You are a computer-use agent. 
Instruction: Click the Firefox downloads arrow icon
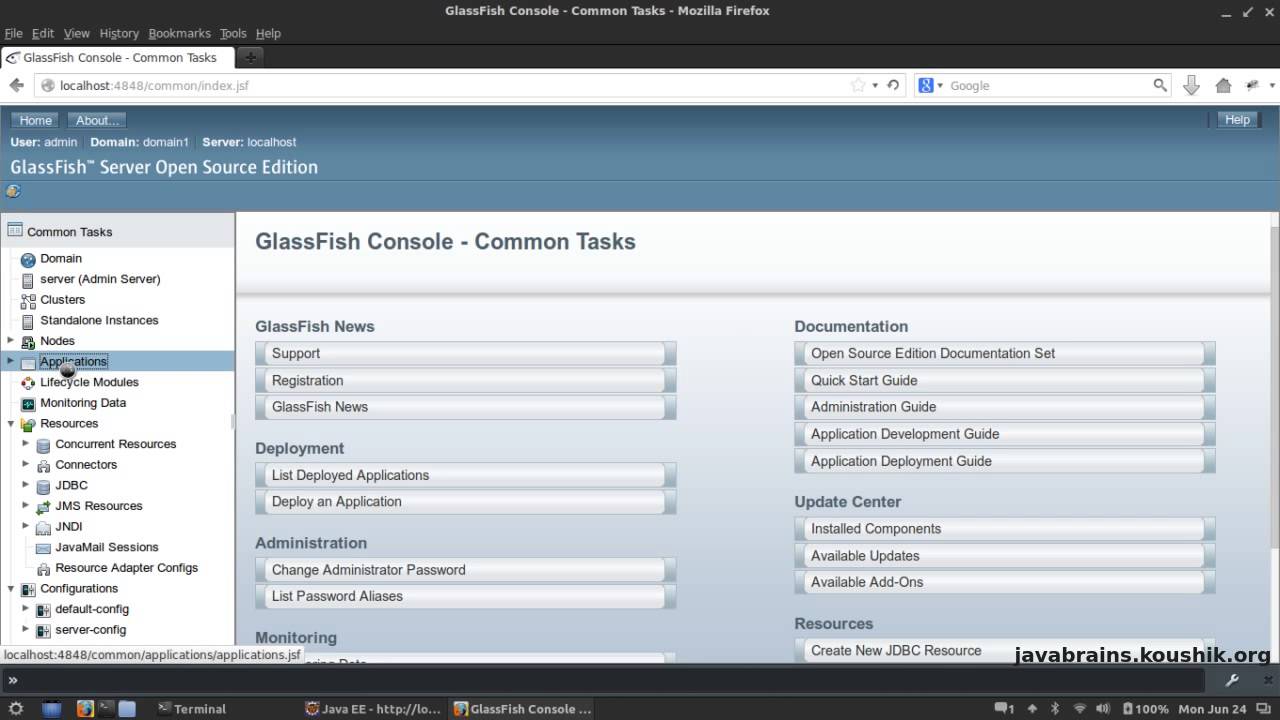[1191, 86]
